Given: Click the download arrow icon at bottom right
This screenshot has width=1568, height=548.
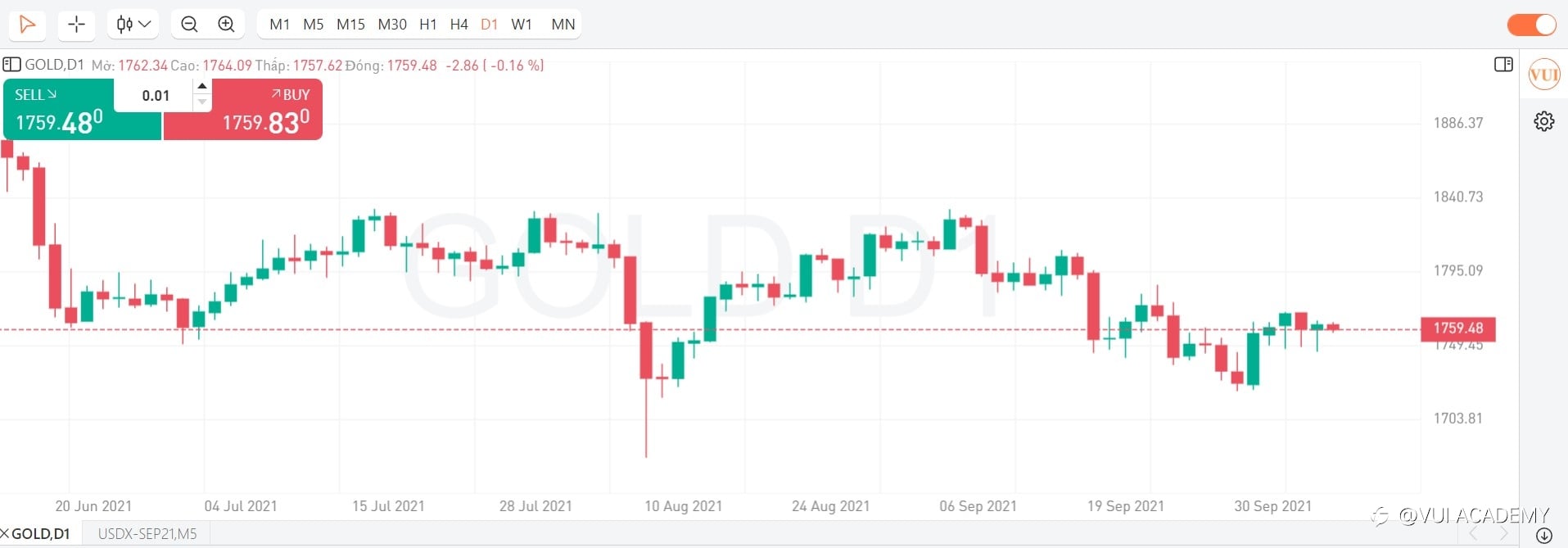Looking at the screenshot, I should (x=1544, y=536).
